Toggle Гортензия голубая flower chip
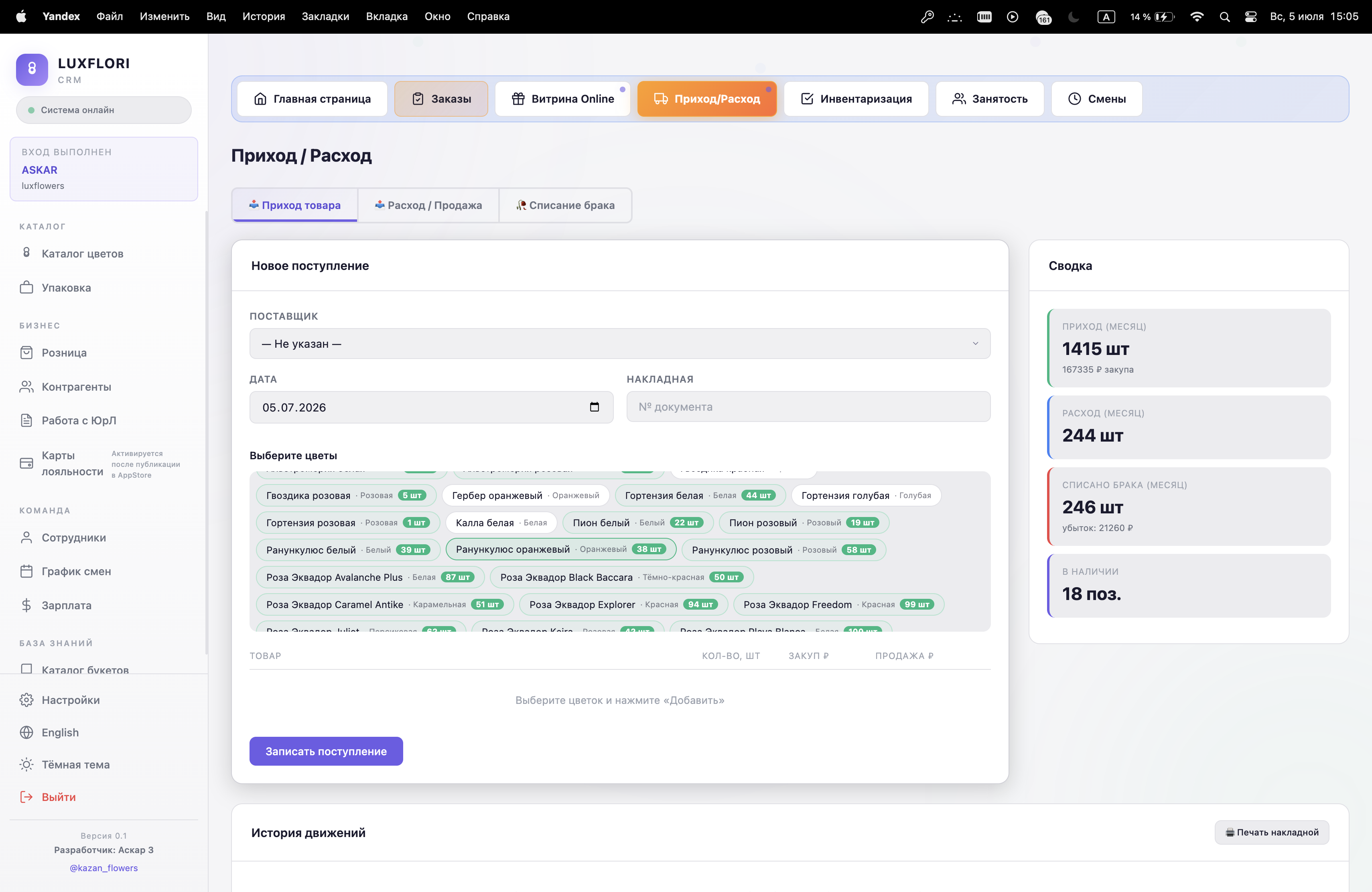This screenshot has height=892, width=1372. click(x=866, y=496)
